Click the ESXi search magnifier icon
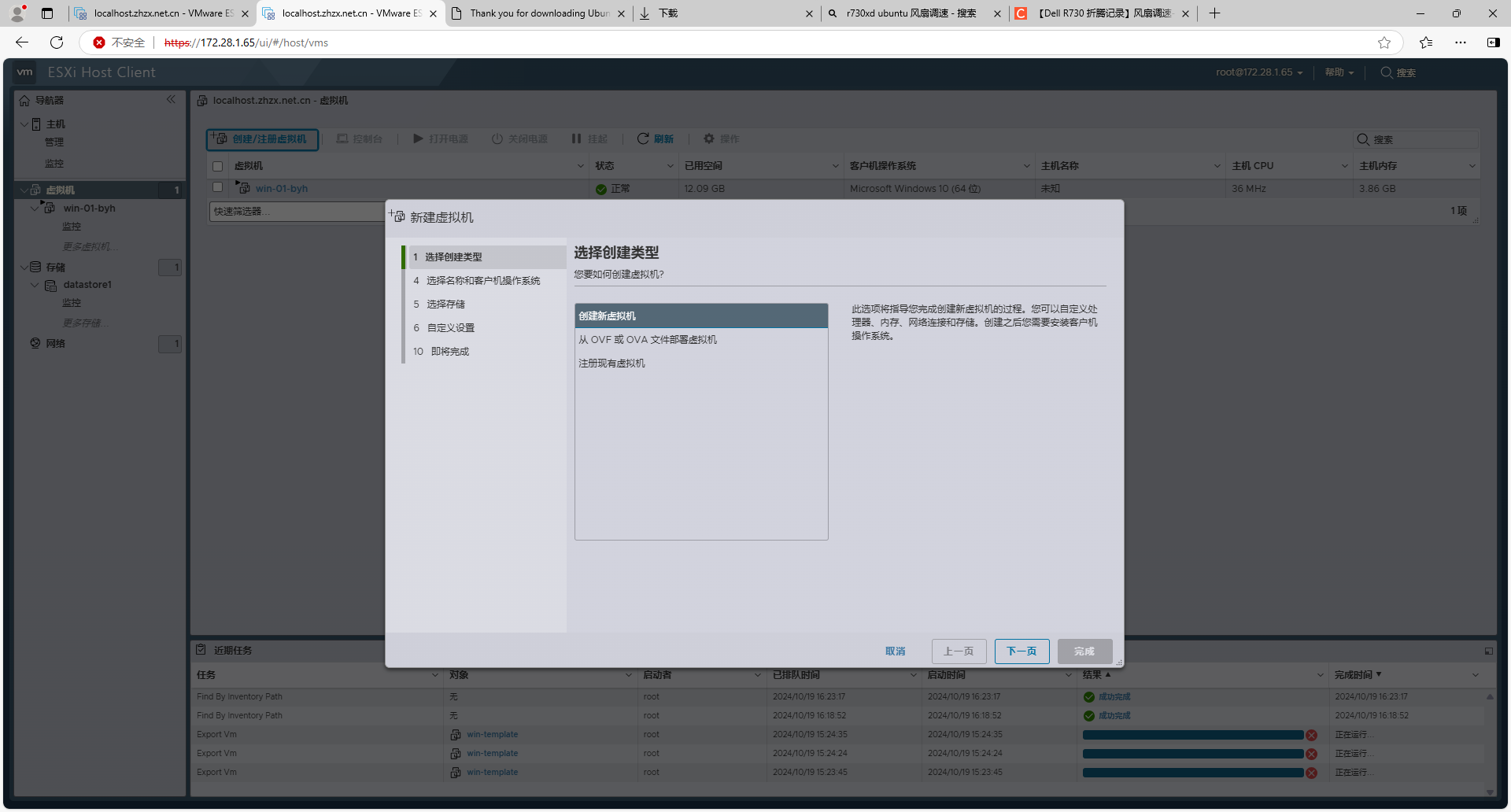 (1387, 72)
